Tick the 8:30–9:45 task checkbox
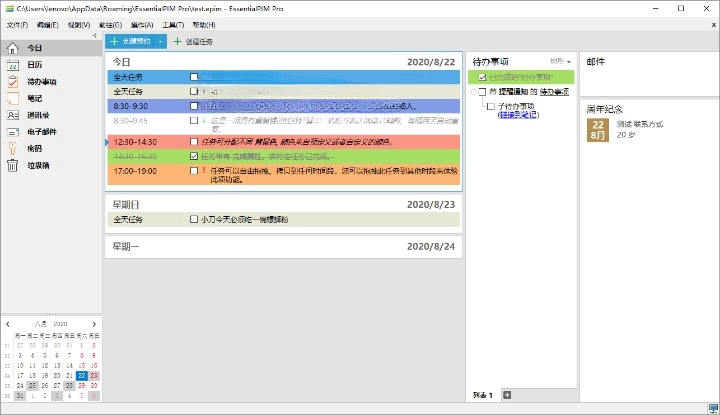Image resolution: width=720 pixels, height=415 pixels. coord(194,120)
